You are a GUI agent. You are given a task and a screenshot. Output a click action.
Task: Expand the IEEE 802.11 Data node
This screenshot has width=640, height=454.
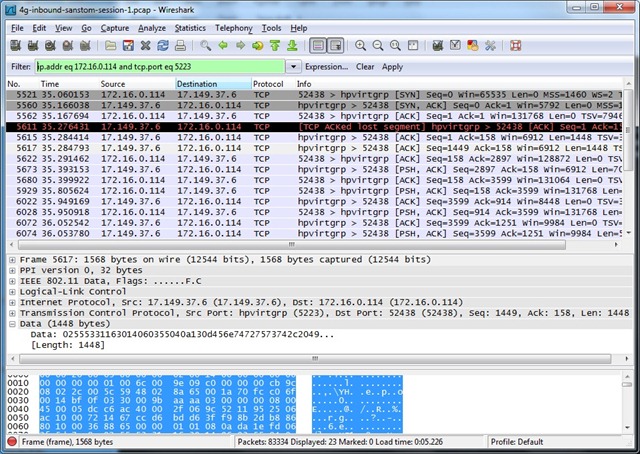click(x=12, y=281)
